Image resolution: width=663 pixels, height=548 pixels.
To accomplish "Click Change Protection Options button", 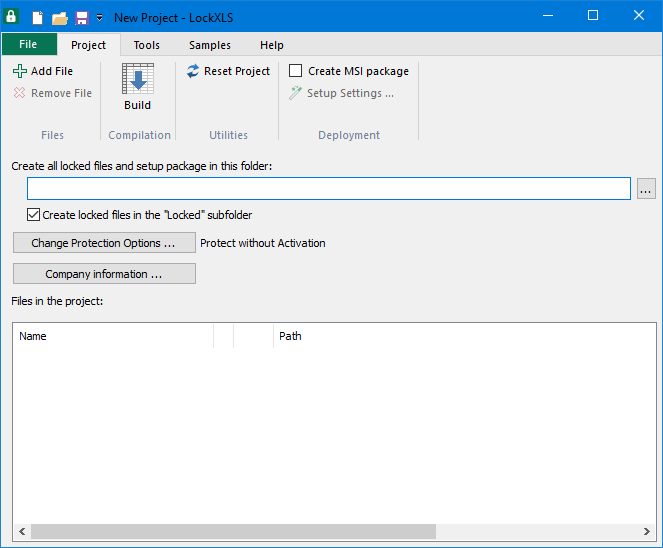I will point(104,243).
